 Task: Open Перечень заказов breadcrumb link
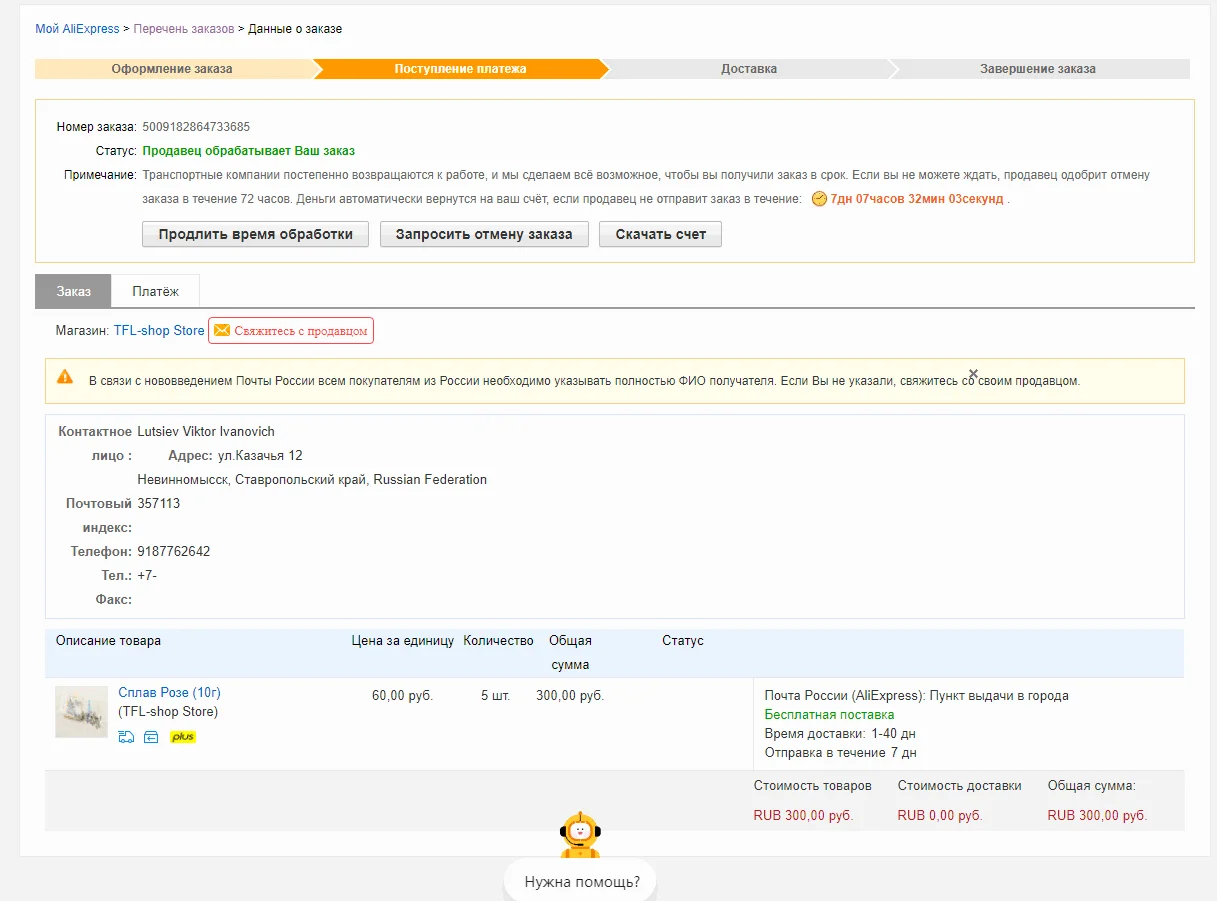(184, 29)
